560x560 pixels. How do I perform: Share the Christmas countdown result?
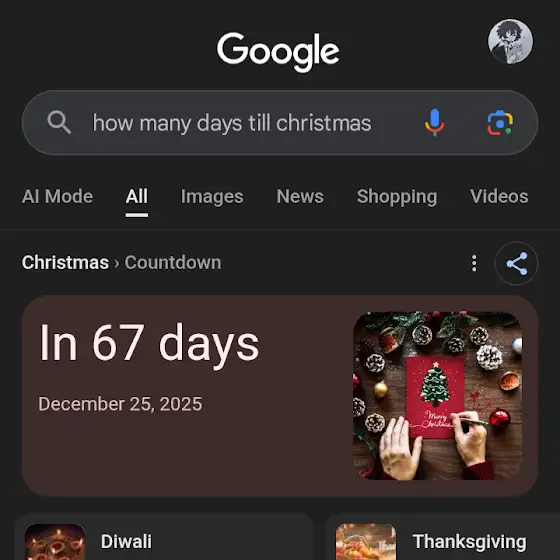(x=516, y=263)
